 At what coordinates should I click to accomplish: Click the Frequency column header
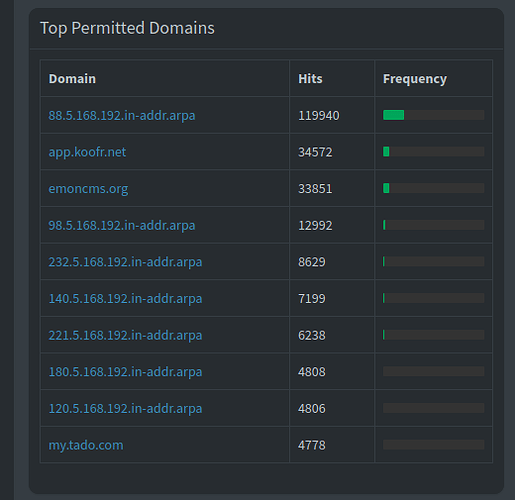415,79
